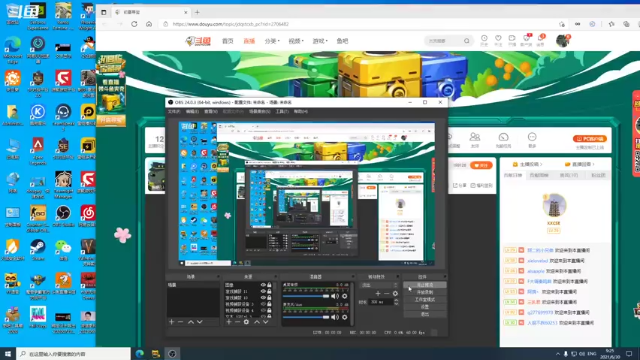Screen dimensions: 640x360
Task: Open the 场景集合 menu in OBS
Action: tap(260, 111)
